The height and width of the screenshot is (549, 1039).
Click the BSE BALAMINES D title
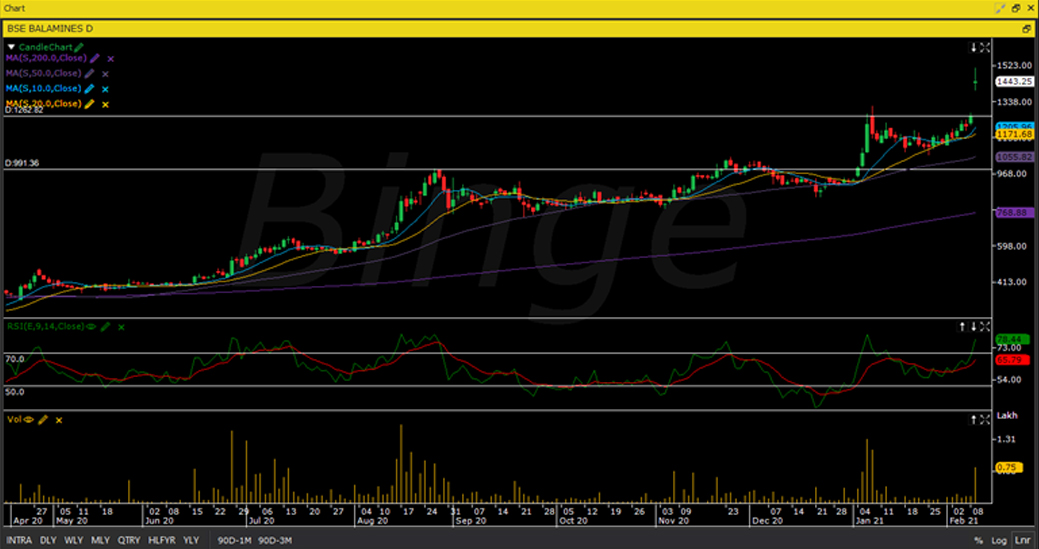point(50,29)
